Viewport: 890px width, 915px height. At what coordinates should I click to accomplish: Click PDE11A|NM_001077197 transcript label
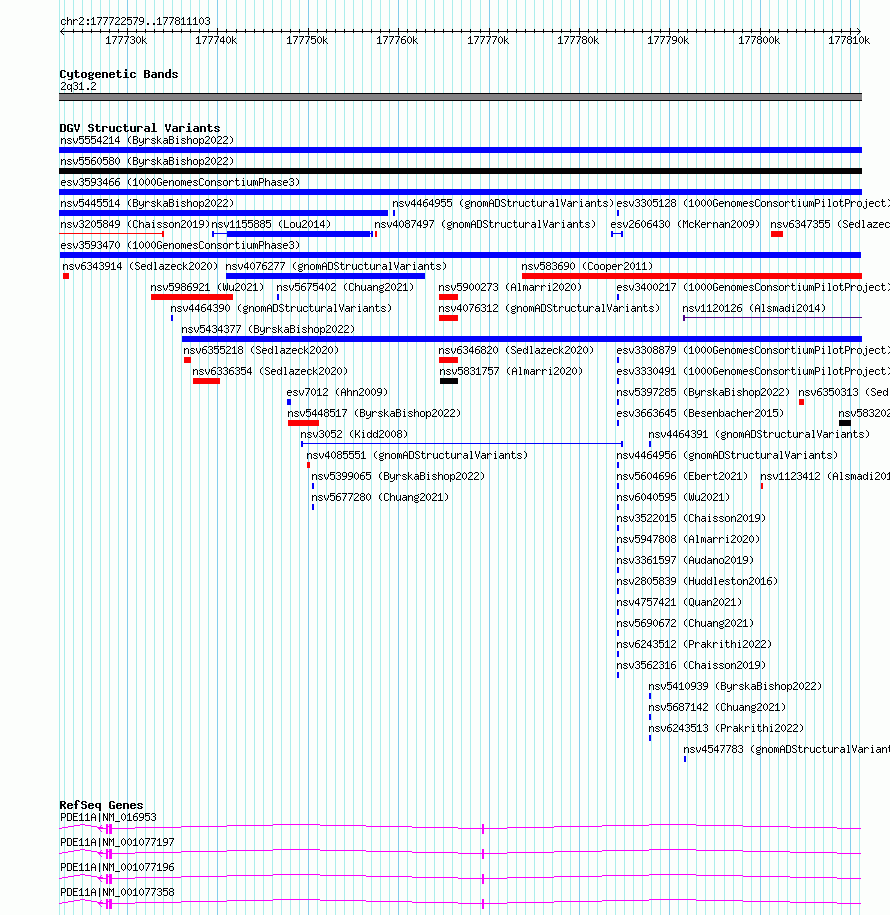[117, 843]
